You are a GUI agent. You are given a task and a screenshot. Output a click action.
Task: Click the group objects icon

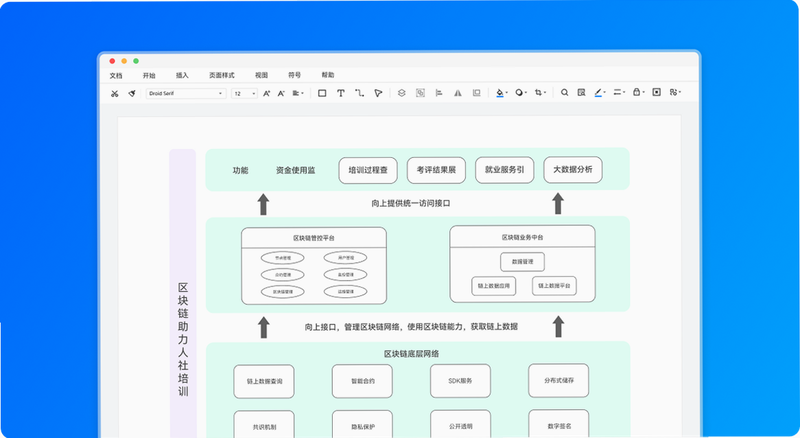tap(420, 93)
